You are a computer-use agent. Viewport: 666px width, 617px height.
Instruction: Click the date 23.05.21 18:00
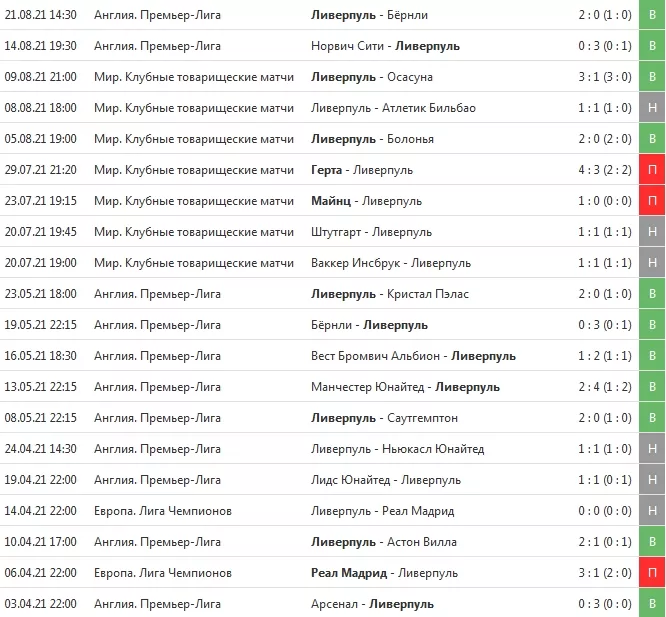coord(41,294)
